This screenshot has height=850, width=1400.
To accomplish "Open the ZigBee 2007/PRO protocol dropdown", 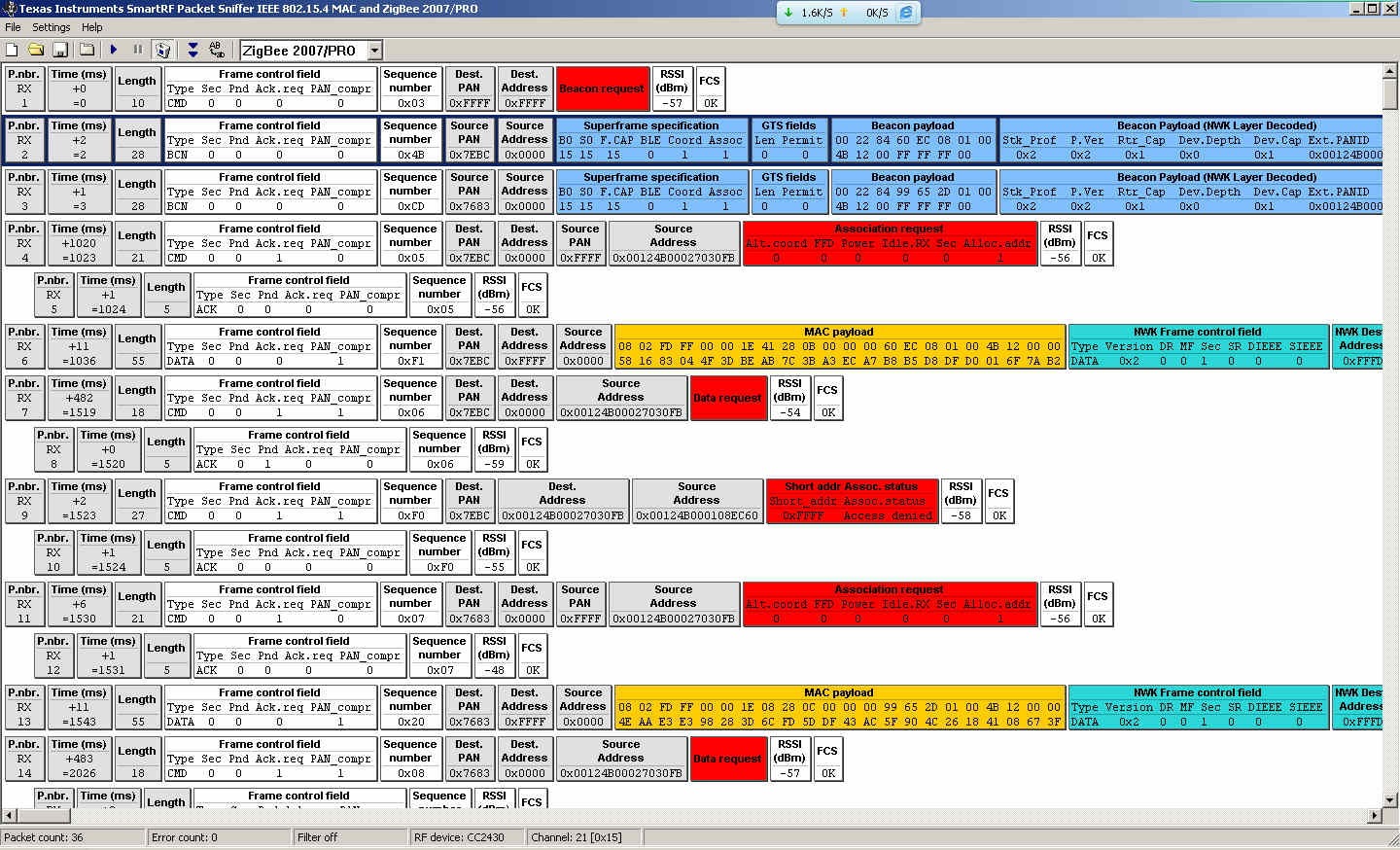I will 374,51.
